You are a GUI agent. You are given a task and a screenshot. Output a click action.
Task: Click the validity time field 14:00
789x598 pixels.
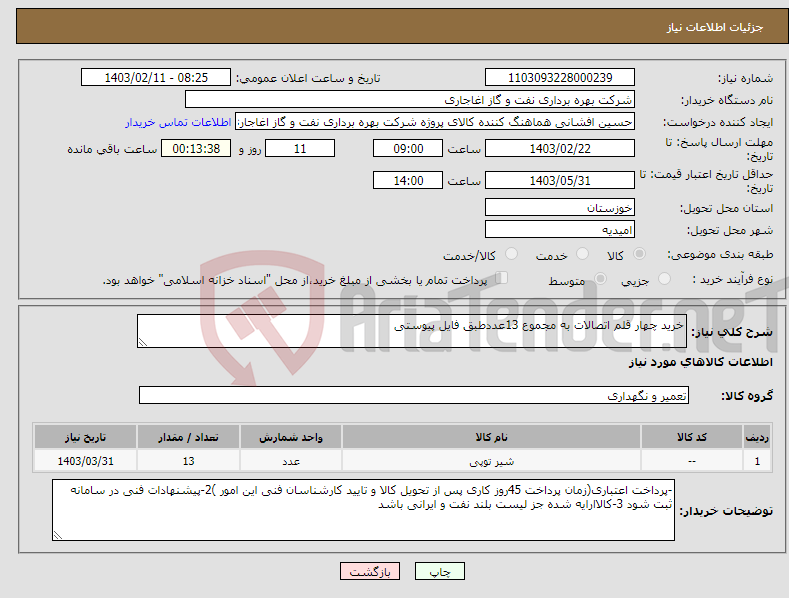click(x=408, y=180)
